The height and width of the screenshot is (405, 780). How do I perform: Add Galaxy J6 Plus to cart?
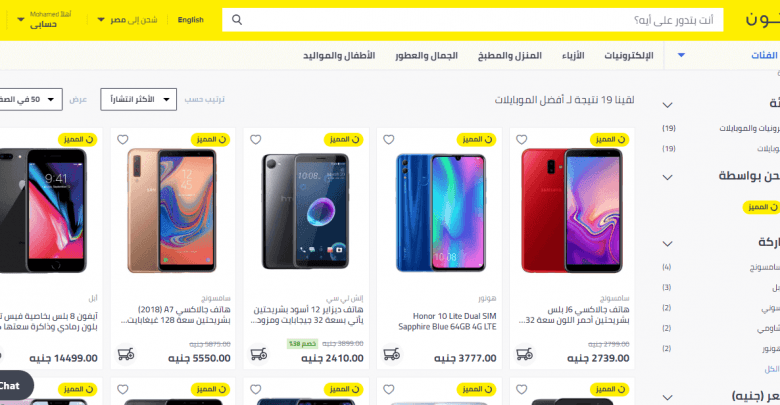pyautogui.click(x=524, y=354)
